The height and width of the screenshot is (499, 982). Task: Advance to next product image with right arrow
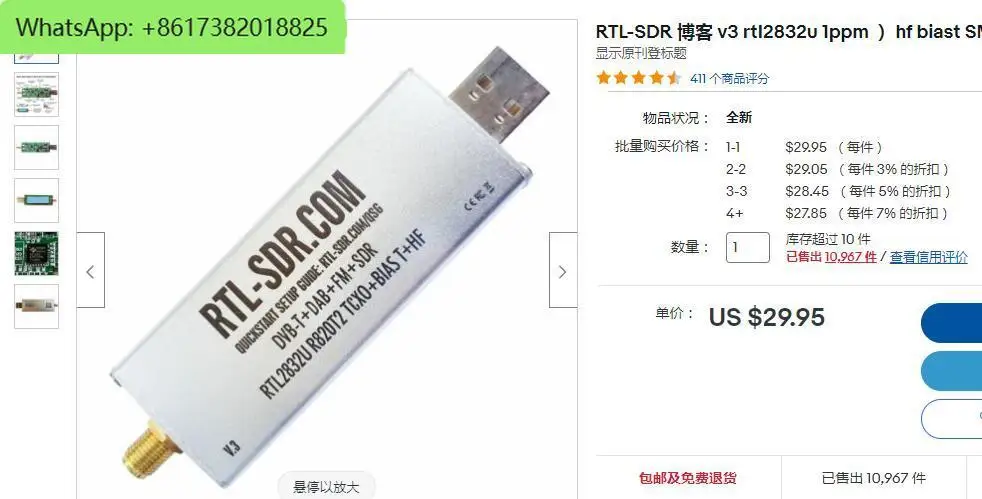(562, 270)
